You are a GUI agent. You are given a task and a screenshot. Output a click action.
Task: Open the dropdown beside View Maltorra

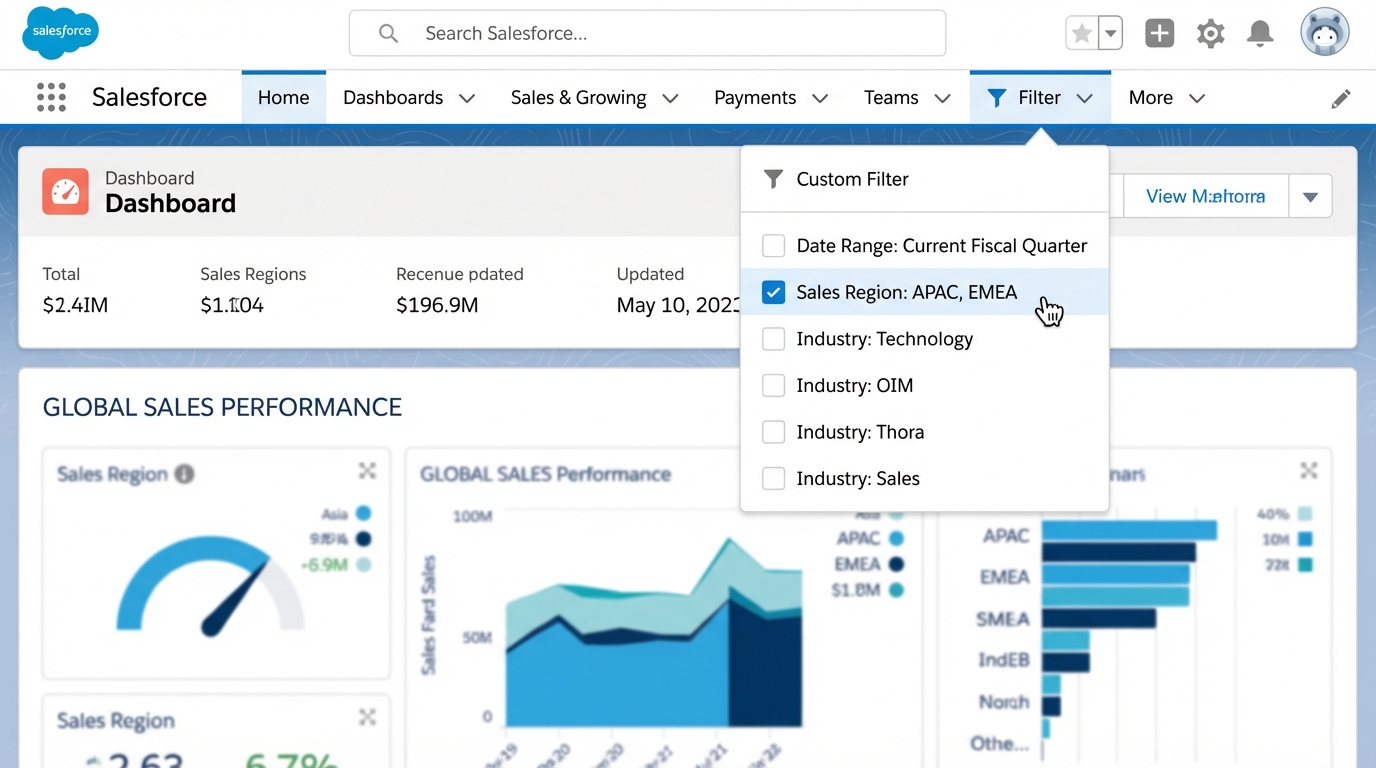pyautogui.click(x=1310, y=196)
